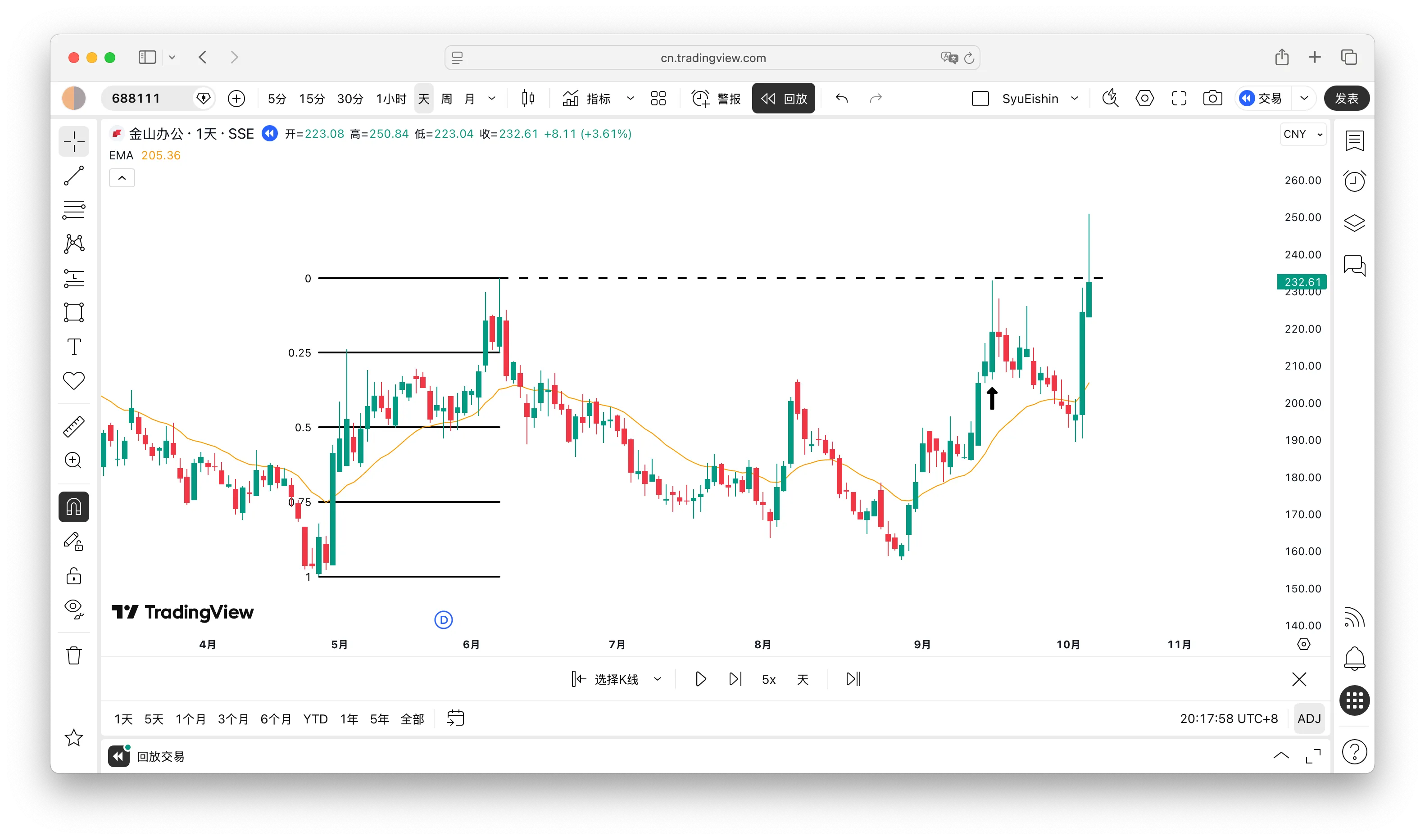Delete drawings with the trash icon
1425x840 pixels.
coord(73,655)
